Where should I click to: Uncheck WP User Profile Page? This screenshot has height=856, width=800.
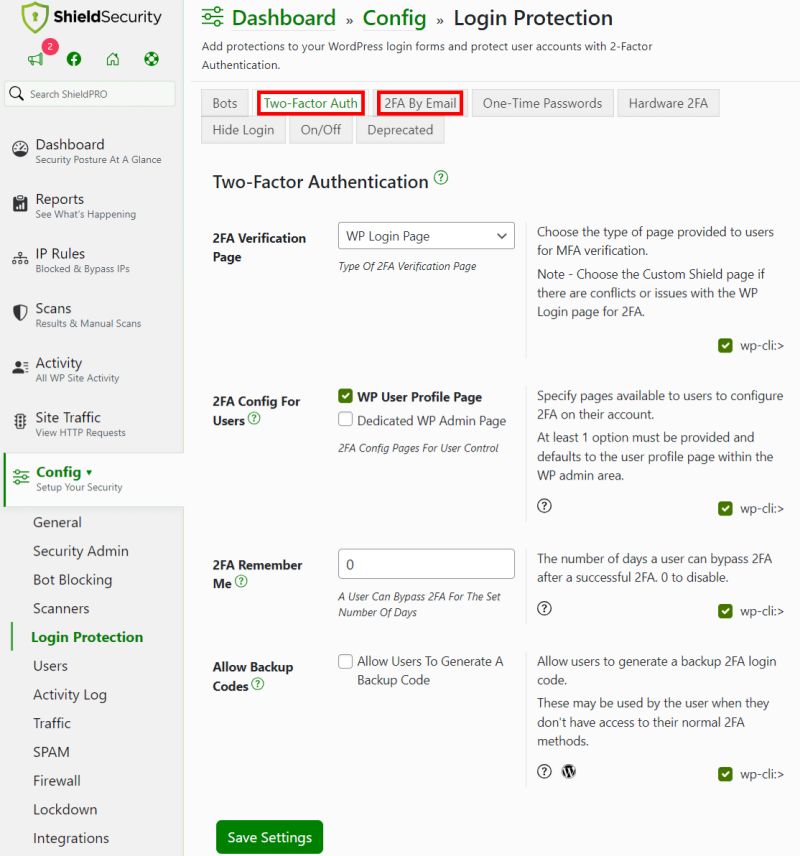[x=343, y=395]
